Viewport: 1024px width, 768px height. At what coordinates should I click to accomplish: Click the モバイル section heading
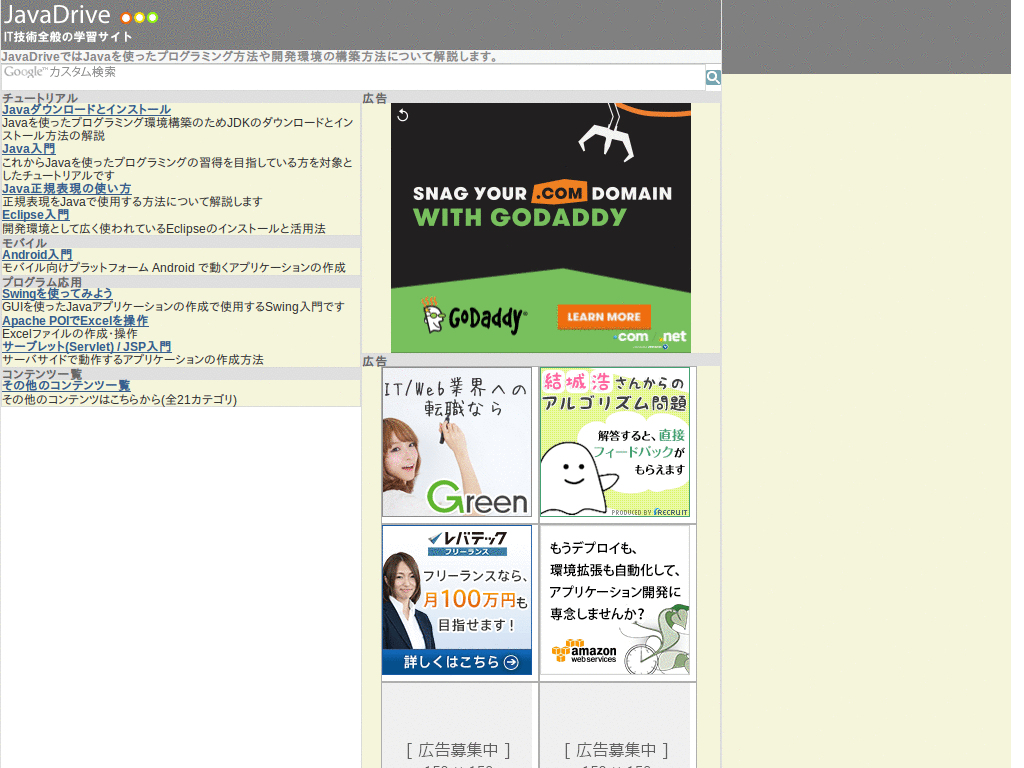[x=24, y=243]
